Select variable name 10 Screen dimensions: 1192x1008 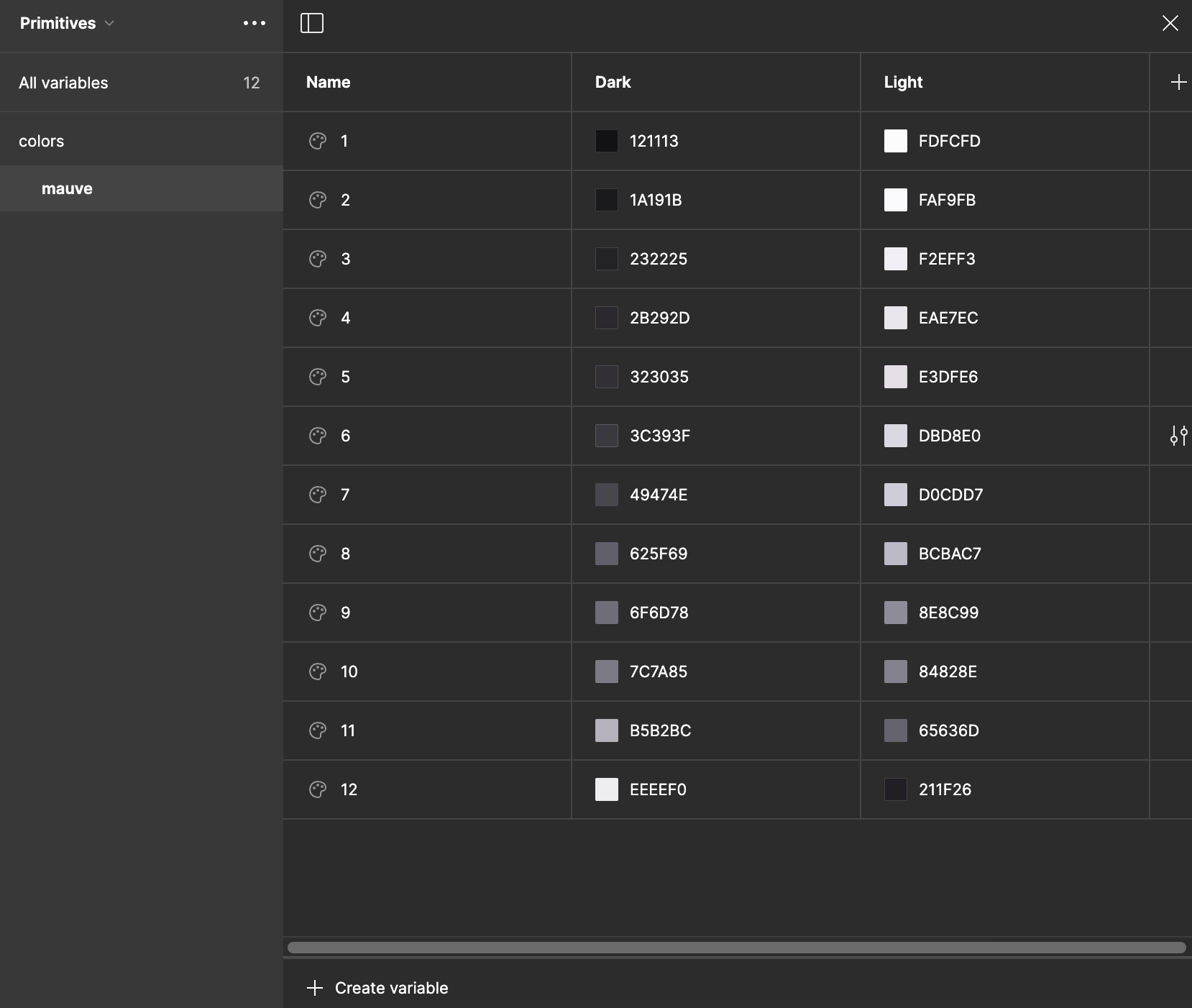click(x=349, y=672)
